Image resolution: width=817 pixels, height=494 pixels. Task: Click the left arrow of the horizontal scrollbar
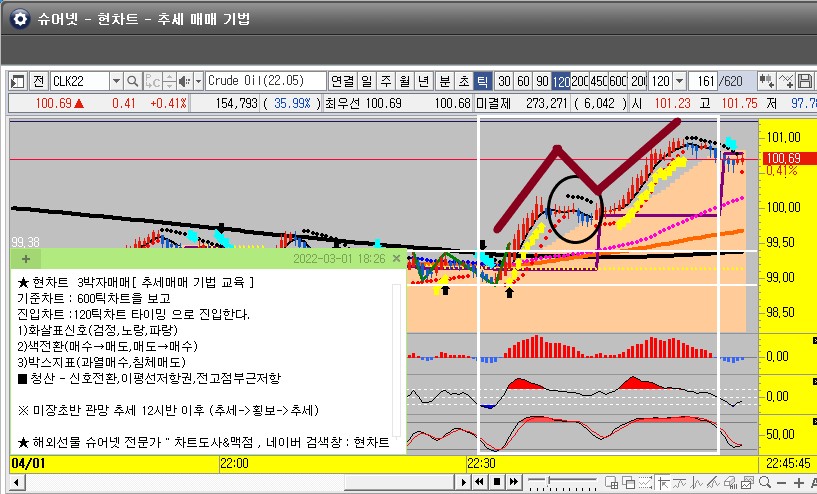point(17,482)
